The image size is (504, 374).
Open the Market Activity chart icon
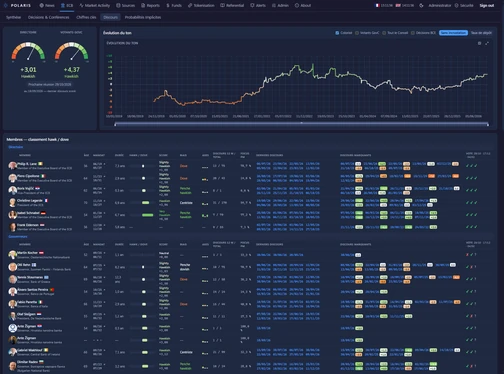click(81, 5)
